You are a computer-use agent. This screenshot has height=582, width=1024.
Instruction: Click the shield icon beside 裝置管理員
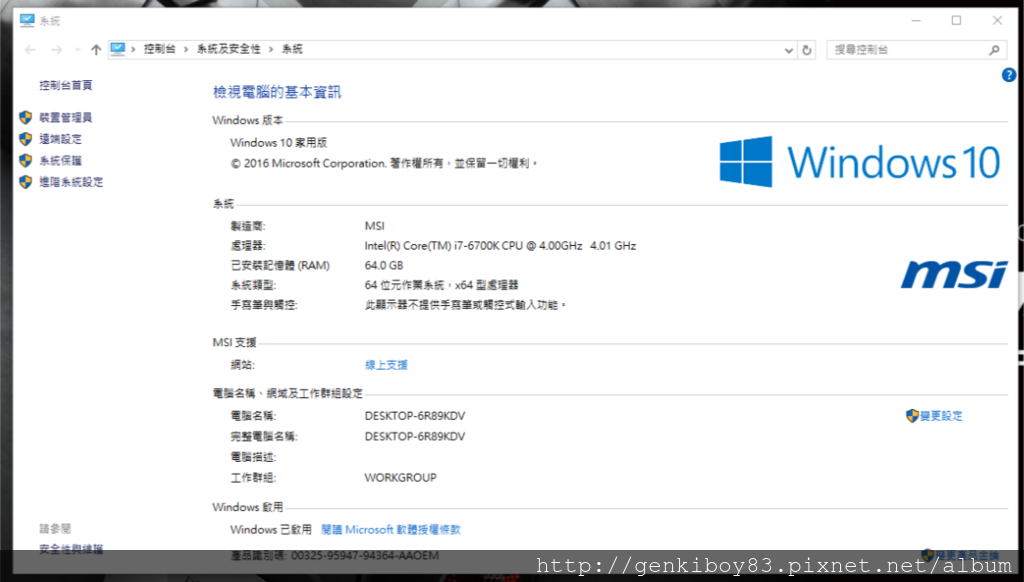25,118
